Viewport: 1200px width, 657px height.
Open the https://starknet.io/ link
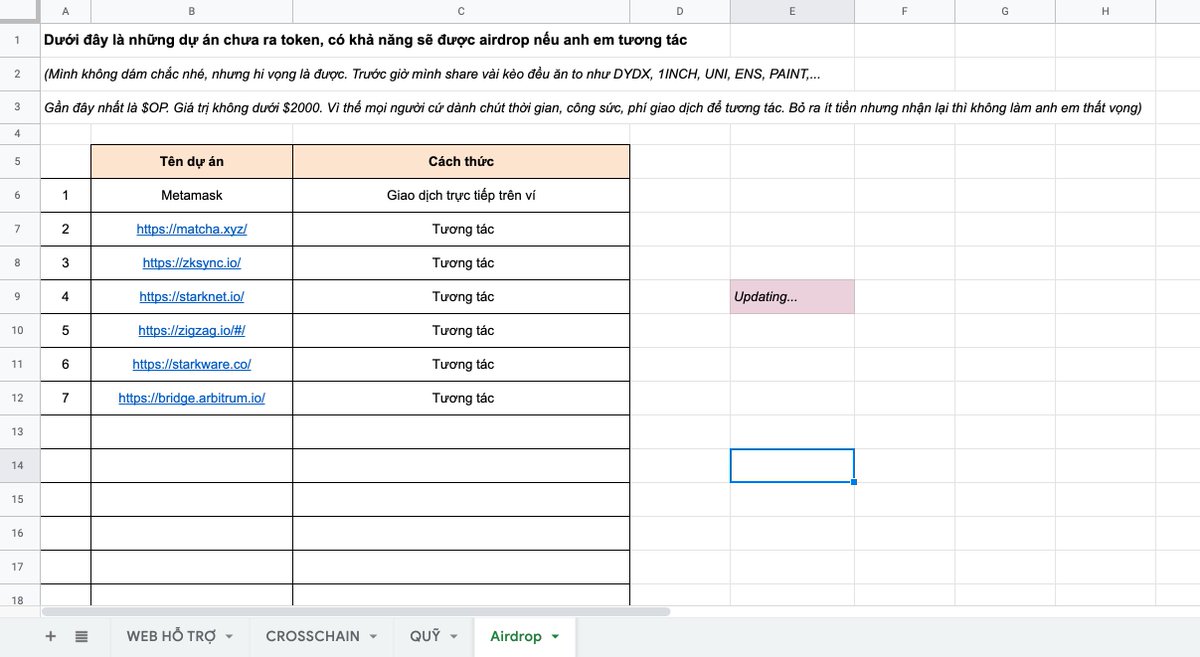coord(192,297)
